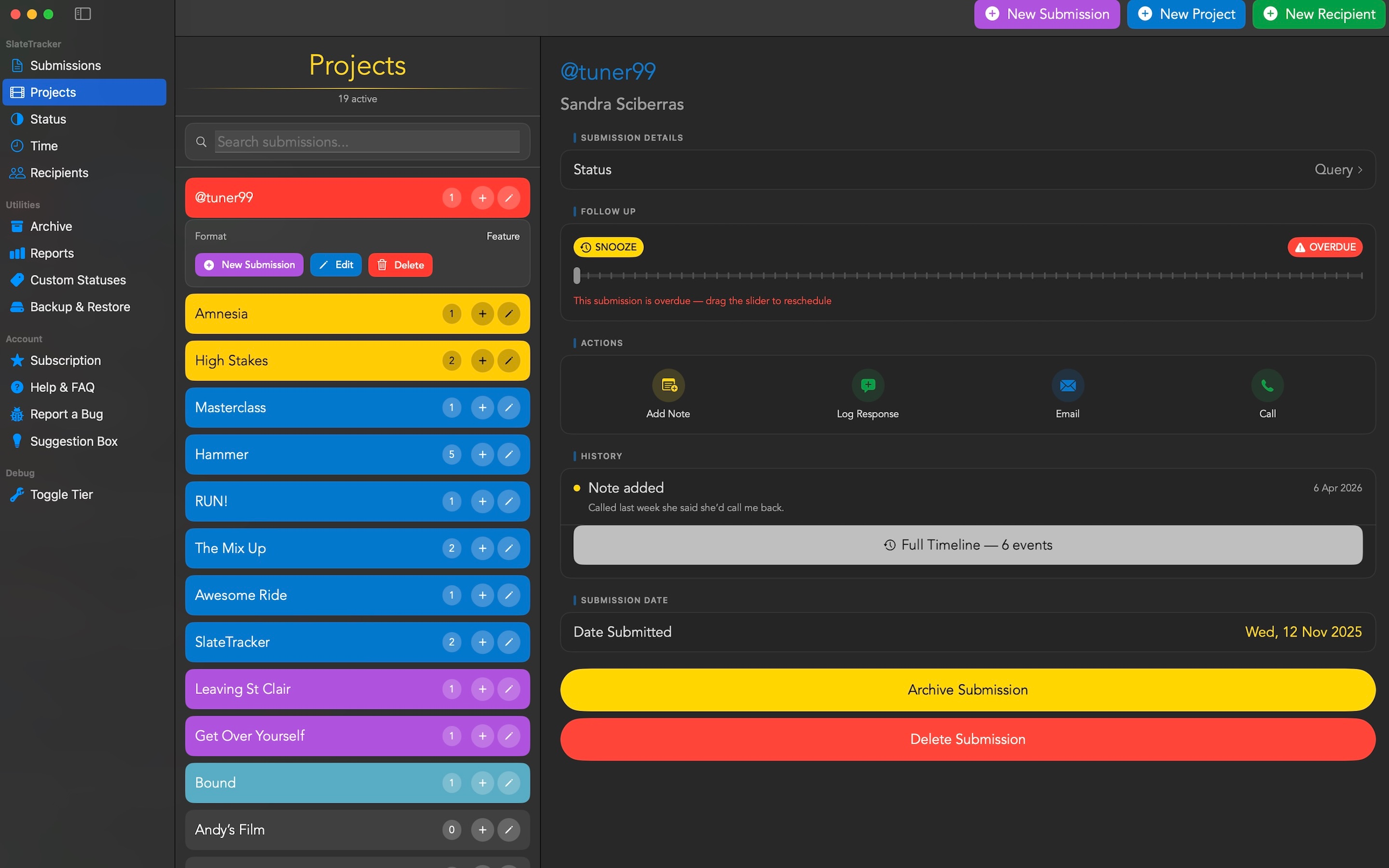Select Report a Bug
1389x868 pixels.
pos(84,414)
